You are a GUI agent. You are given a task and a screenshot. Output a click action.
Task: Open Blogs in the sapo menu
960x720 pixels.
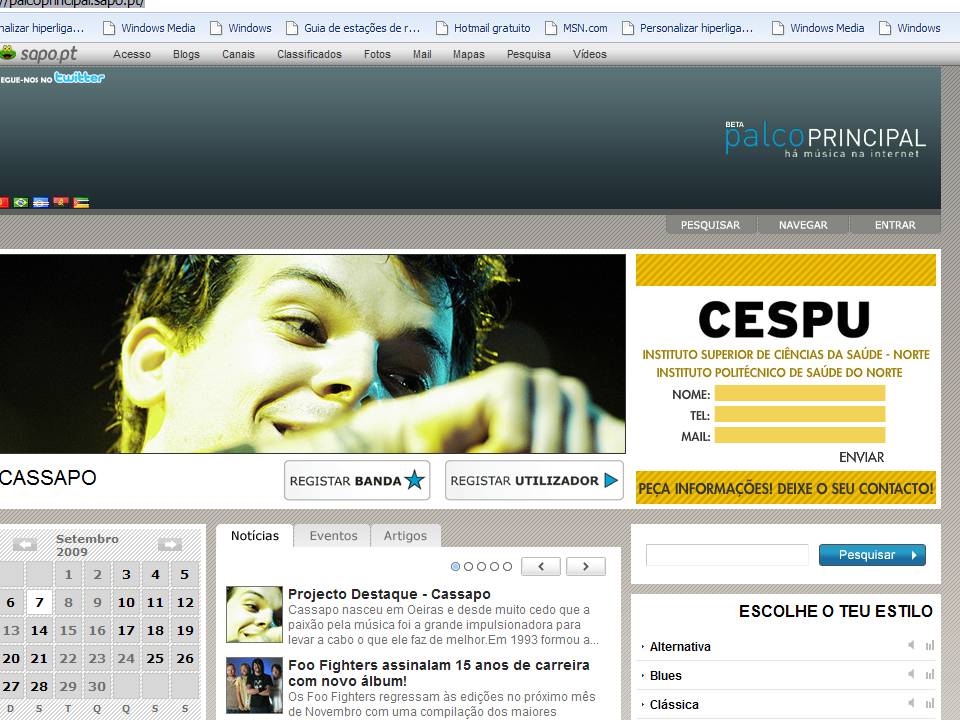(186, 54)
